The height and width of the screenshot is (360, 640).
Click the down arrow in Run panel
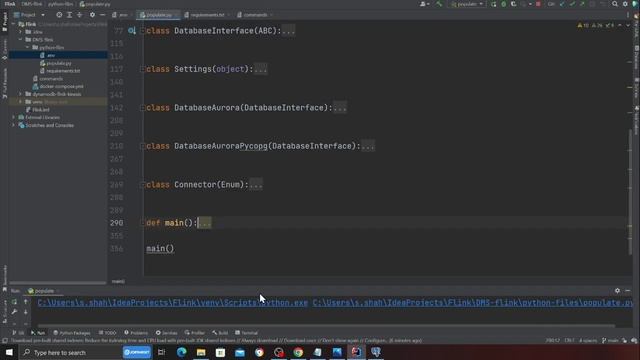[26, 312]
